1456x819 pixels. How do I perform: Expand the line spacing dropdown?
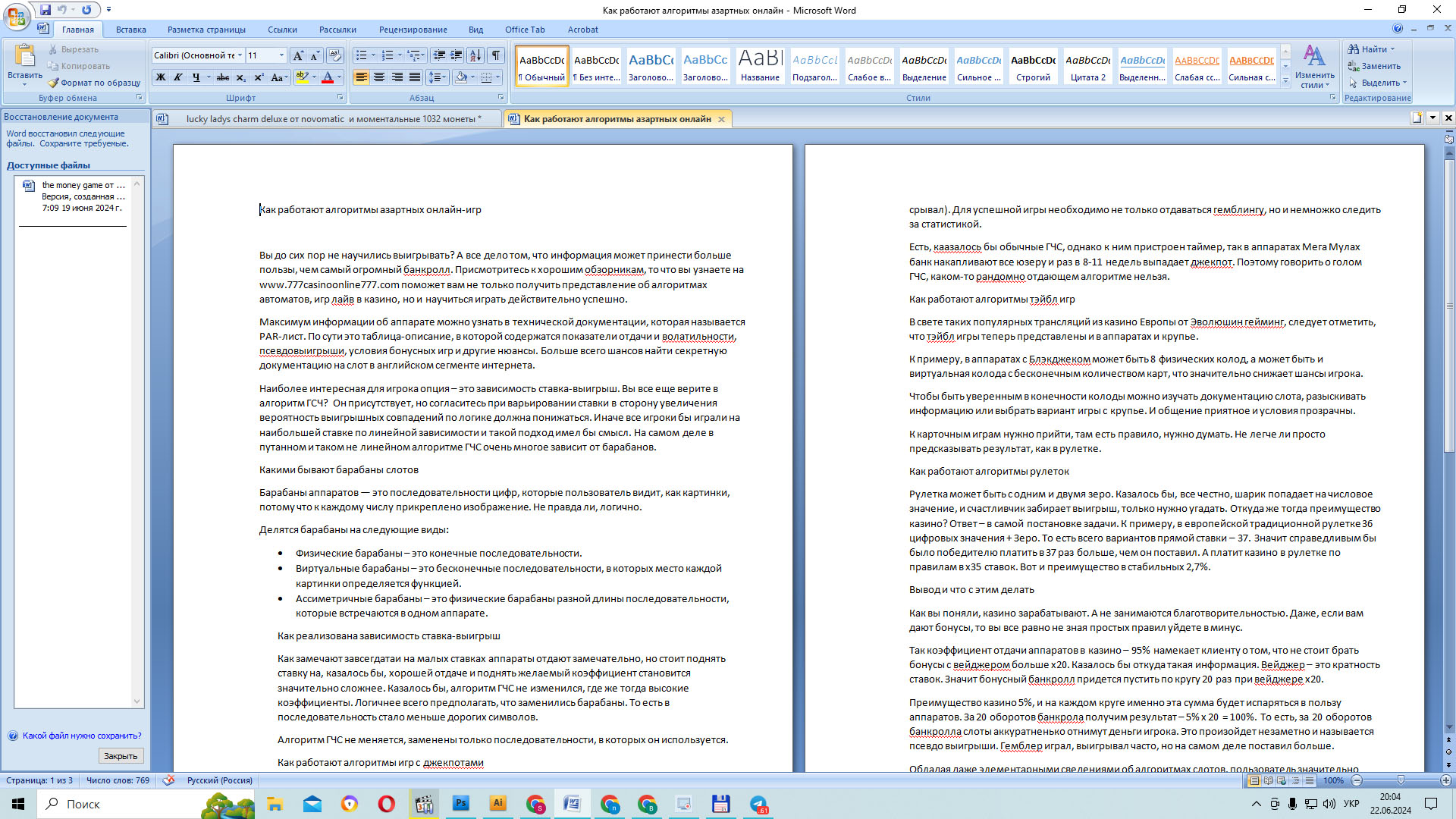pyautogui.click(x=445, y=77)
